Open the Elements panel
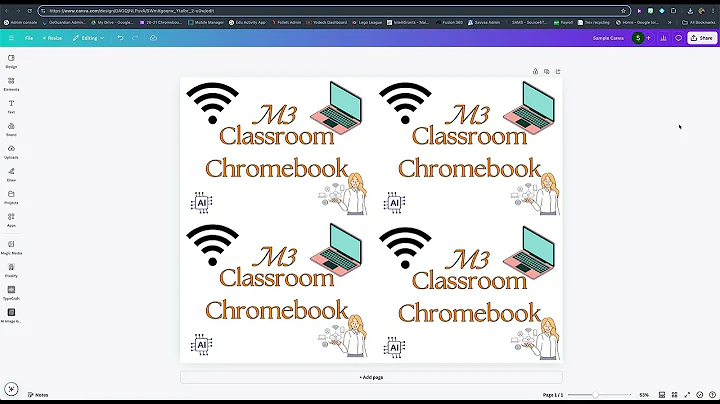Screen dimensions: 720x404 pyautogui.click(x=11, y=84)
